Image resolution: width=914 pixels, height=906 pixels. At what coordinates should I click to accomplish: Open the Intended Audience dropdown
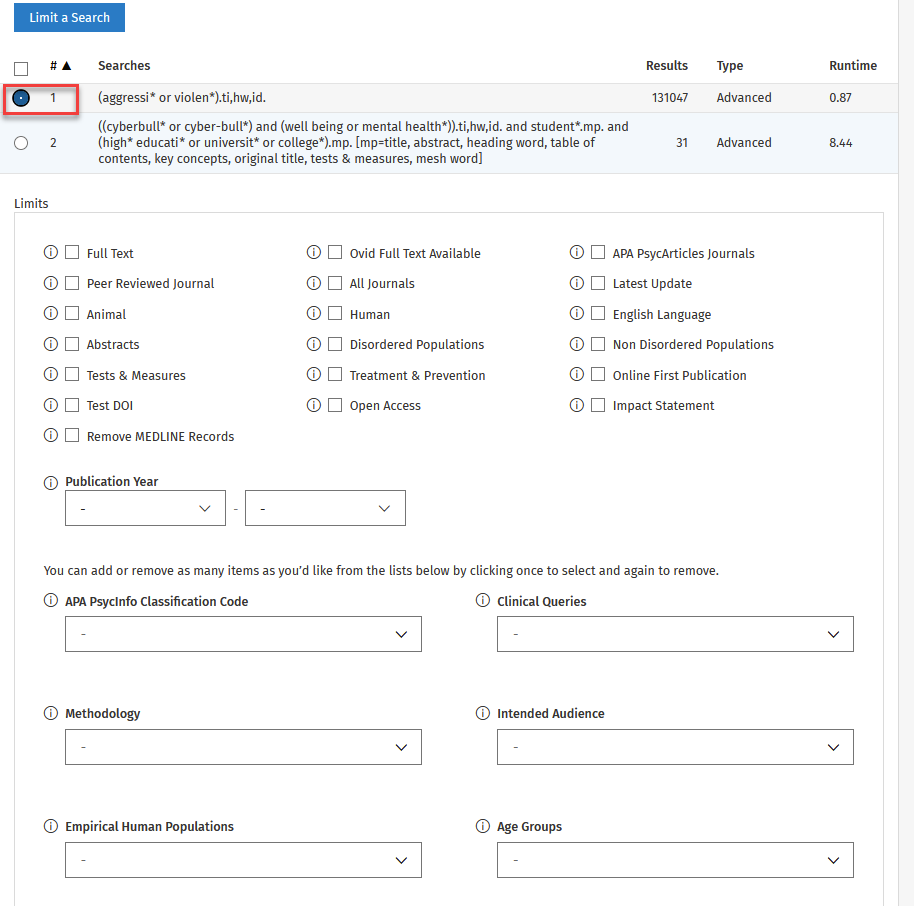pos(675,747)
